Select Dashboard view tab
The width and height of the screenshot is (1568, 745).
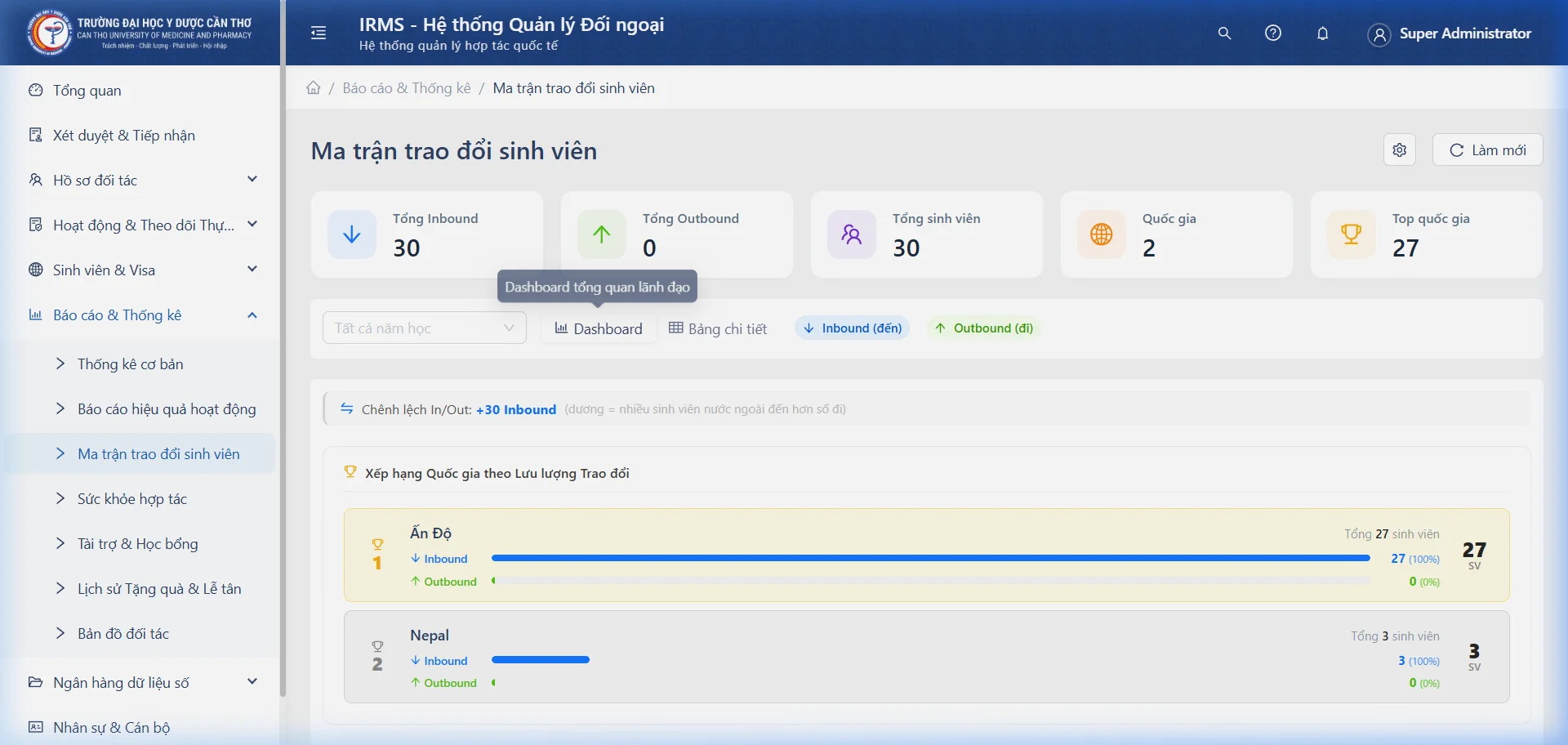tap(598, 328)
